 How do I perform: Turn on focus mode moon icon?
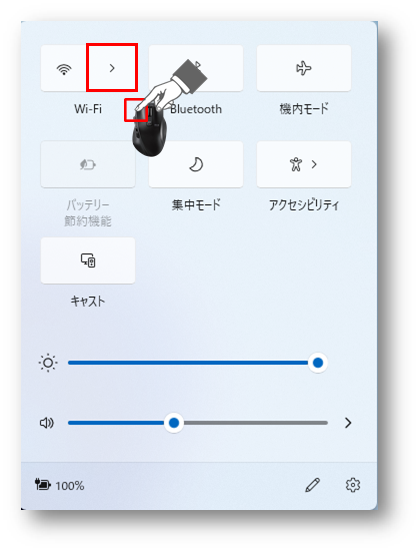(196, 164)
